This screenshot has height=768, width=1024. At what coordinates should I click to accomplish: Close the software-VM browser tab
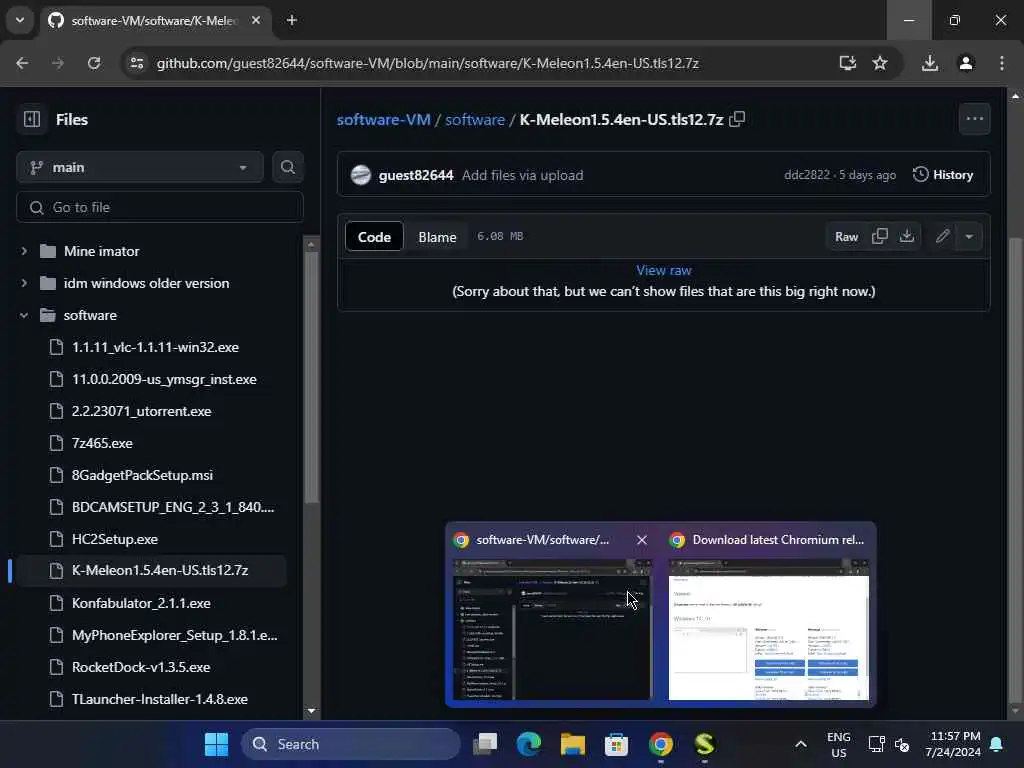tap(256, 20)
